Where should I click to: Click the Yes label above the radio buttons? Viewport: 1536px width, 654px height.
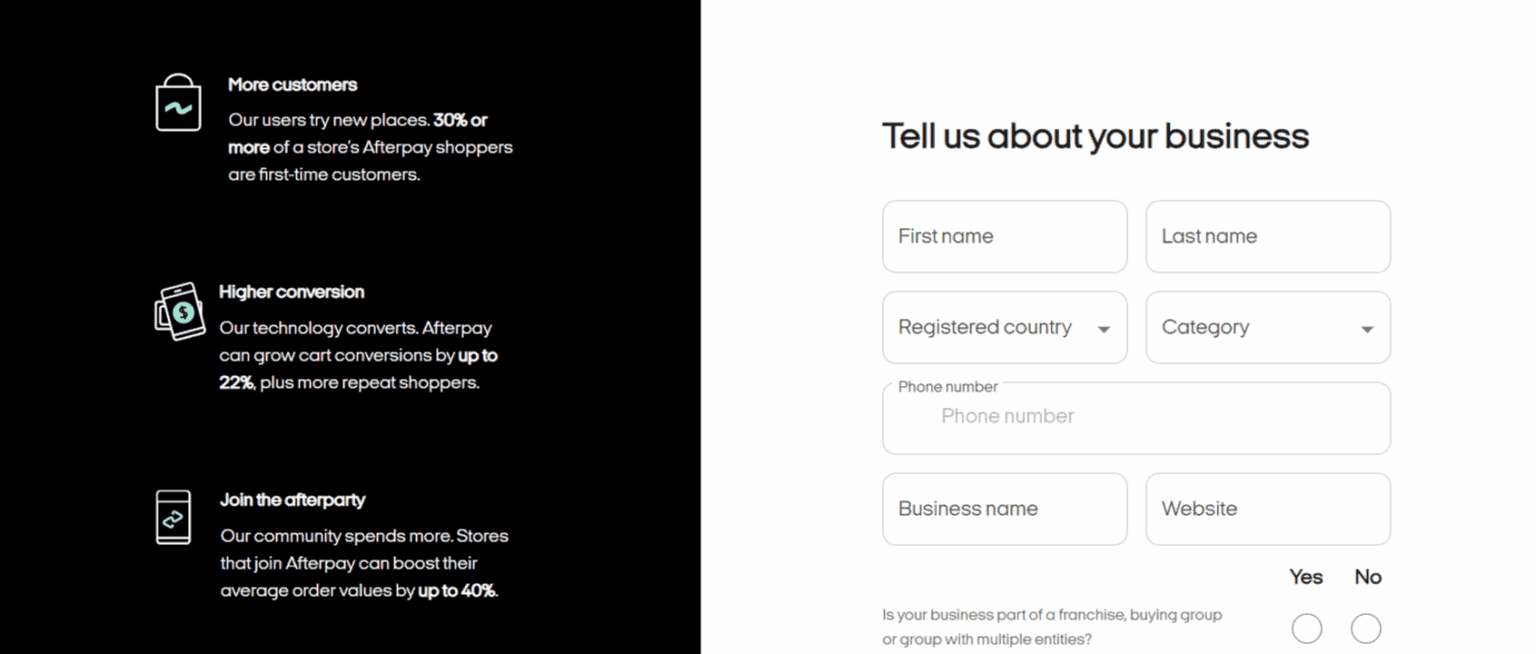tap(1305, 577)
